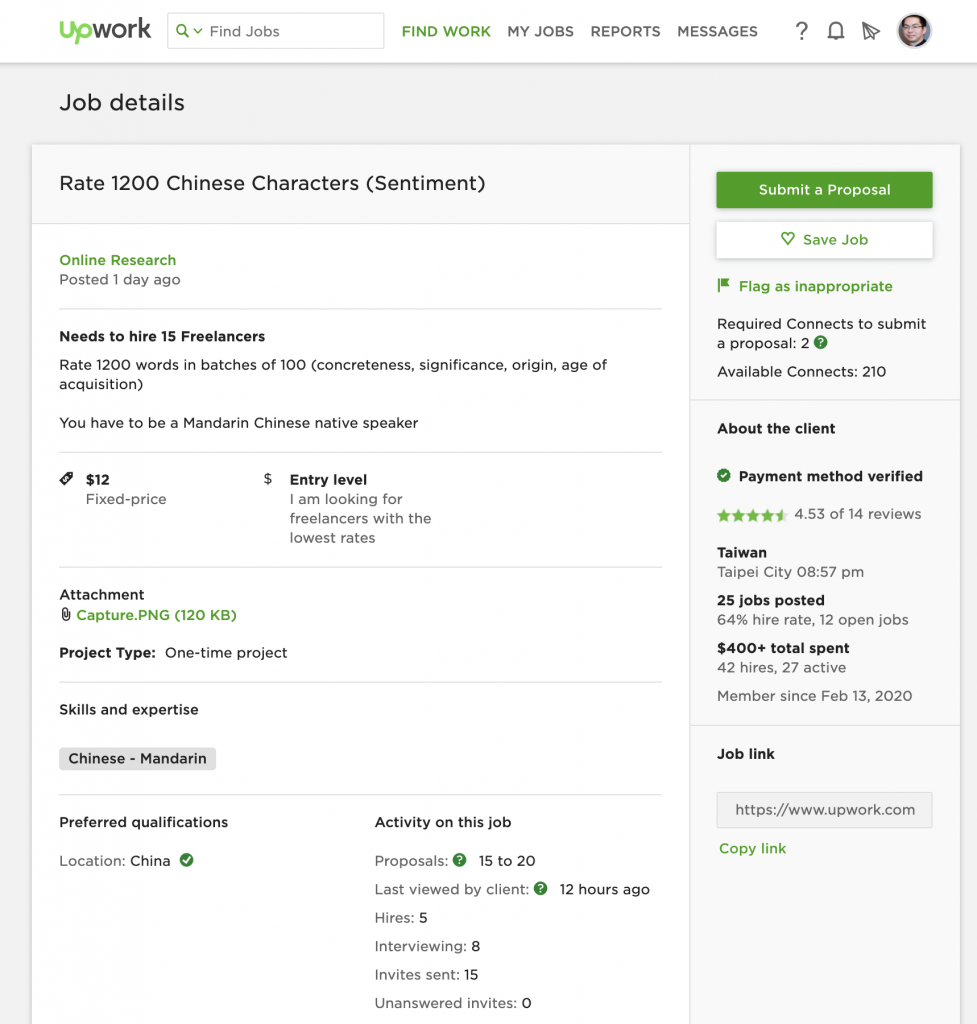The image size is (977, 1024).
Task: Click the Connects help question icon
Action: coord(821,343)
